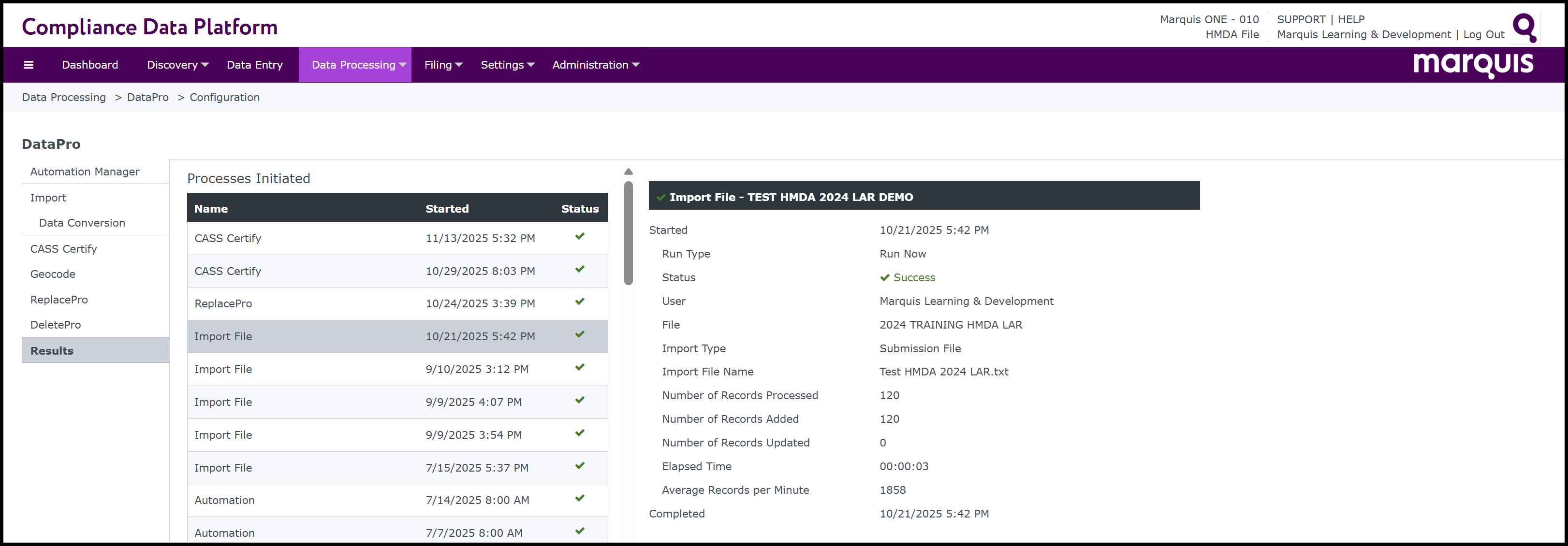Click checkmark in Import File details header
Viewport: 1568px width, 546px height.
(660, 198)
